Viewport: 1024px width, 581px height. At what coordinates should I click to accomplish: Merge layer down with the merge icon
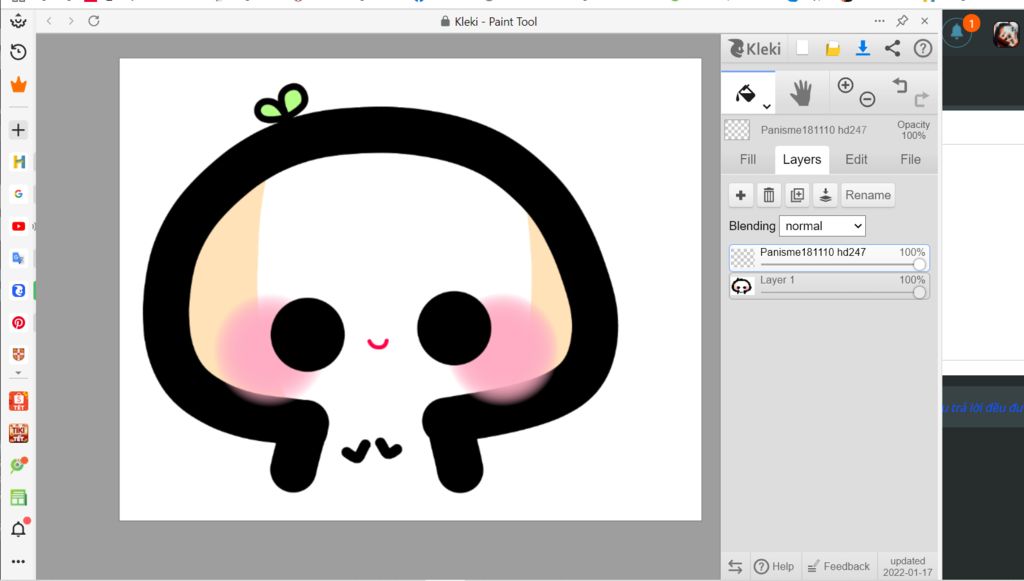pyautogui.click(x=825, y=195)
